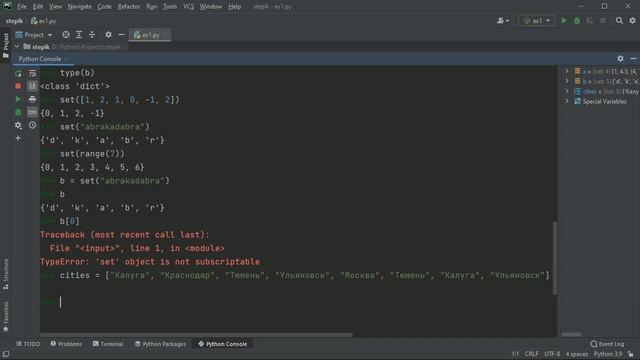Toggle the Structure side tab
This screenshot has width=640, height=360.
6,274
